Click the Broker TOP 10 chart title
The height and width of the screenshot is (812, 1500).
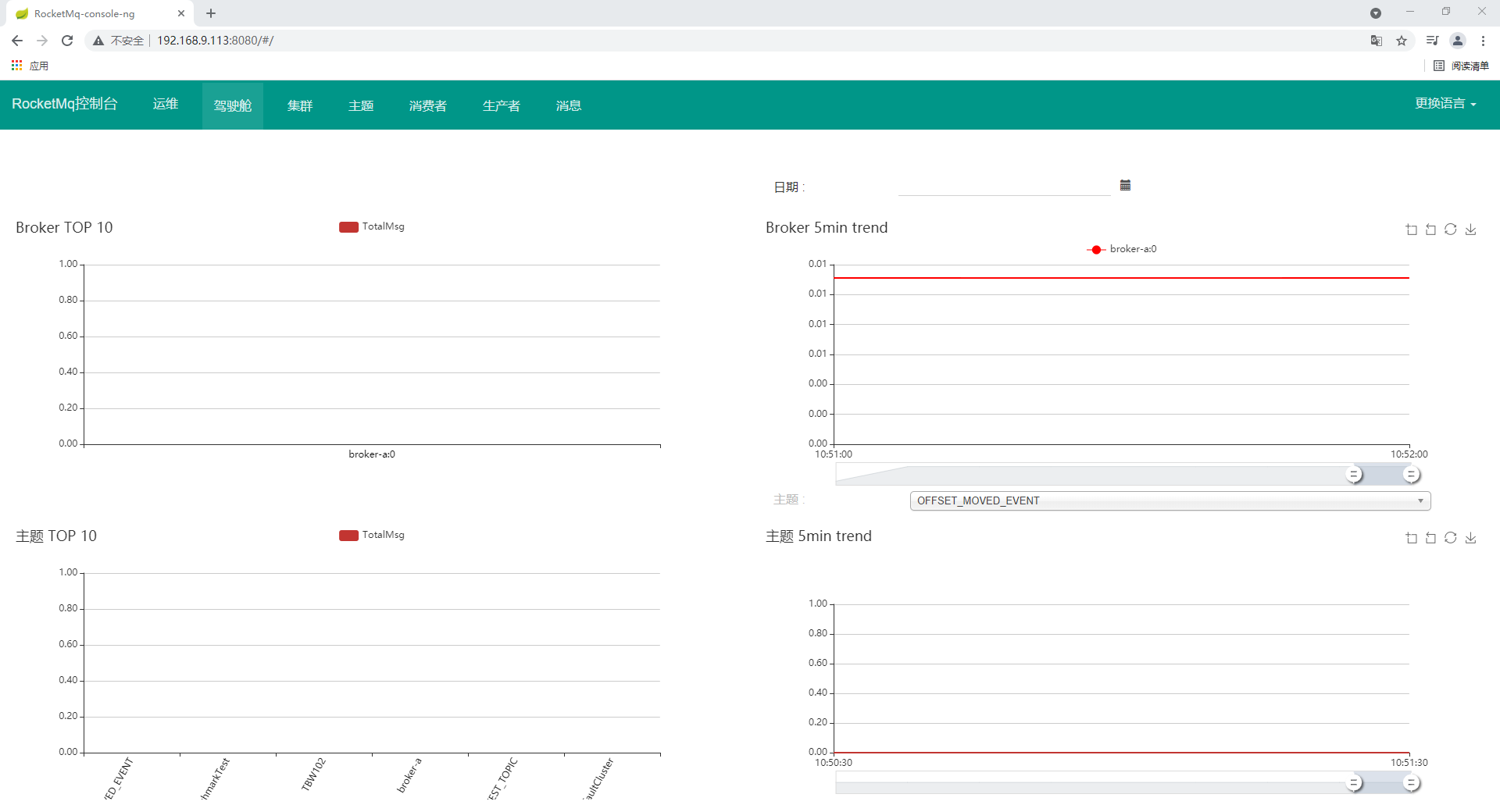[64, 227]
